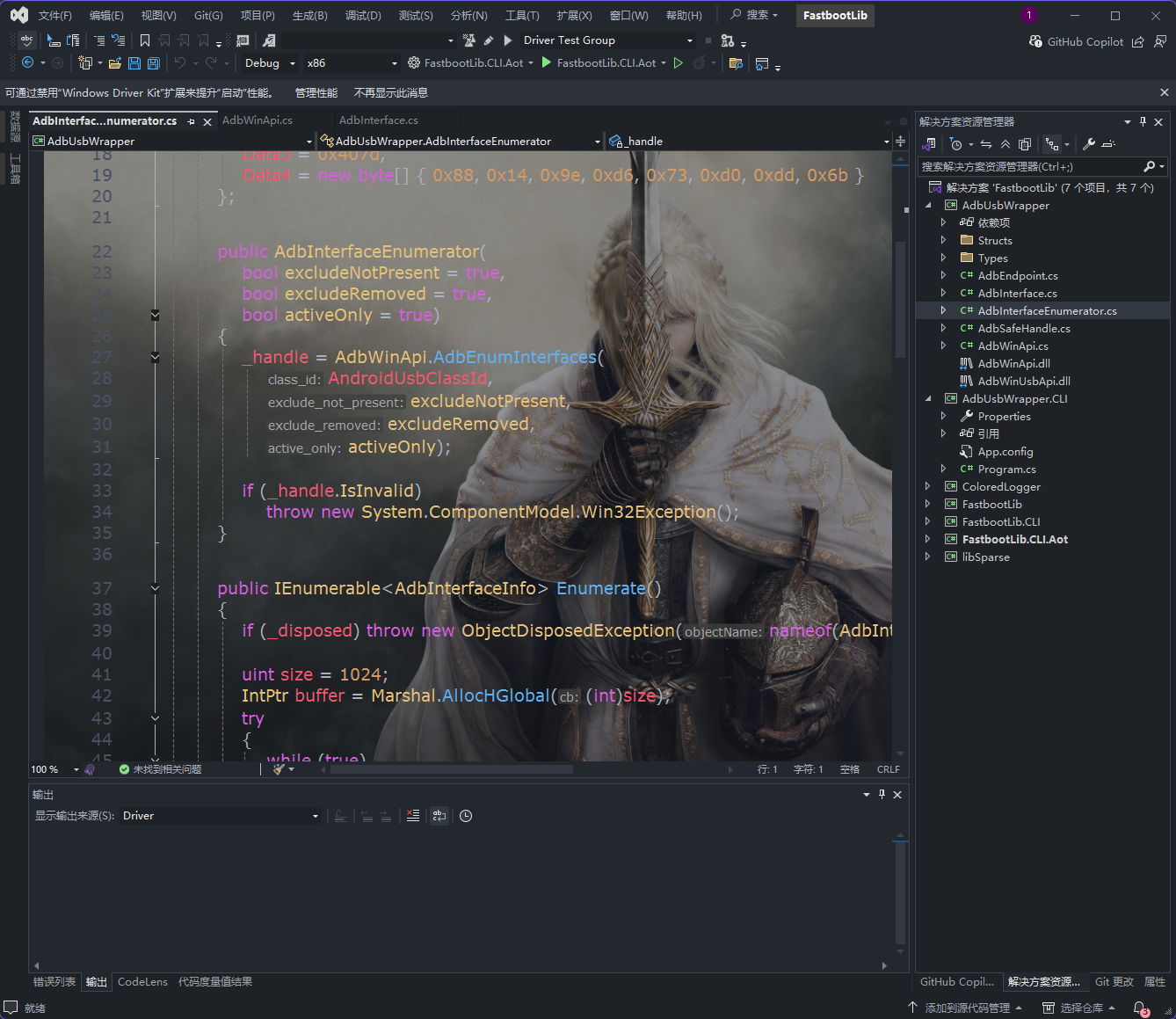
Task: Open properties wrench icon in Solution Explorer
Action: tap(1088, 144)
